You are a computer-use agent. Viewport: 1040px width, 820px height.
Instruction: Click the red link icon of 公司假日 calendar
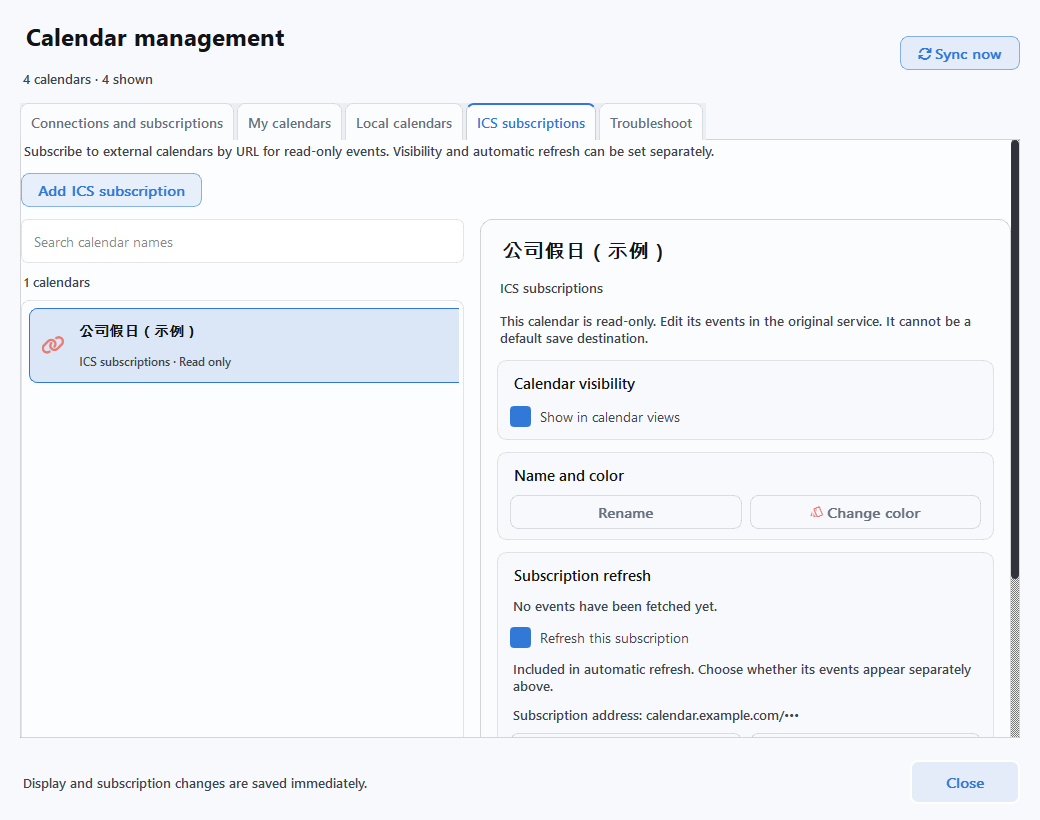53,345
